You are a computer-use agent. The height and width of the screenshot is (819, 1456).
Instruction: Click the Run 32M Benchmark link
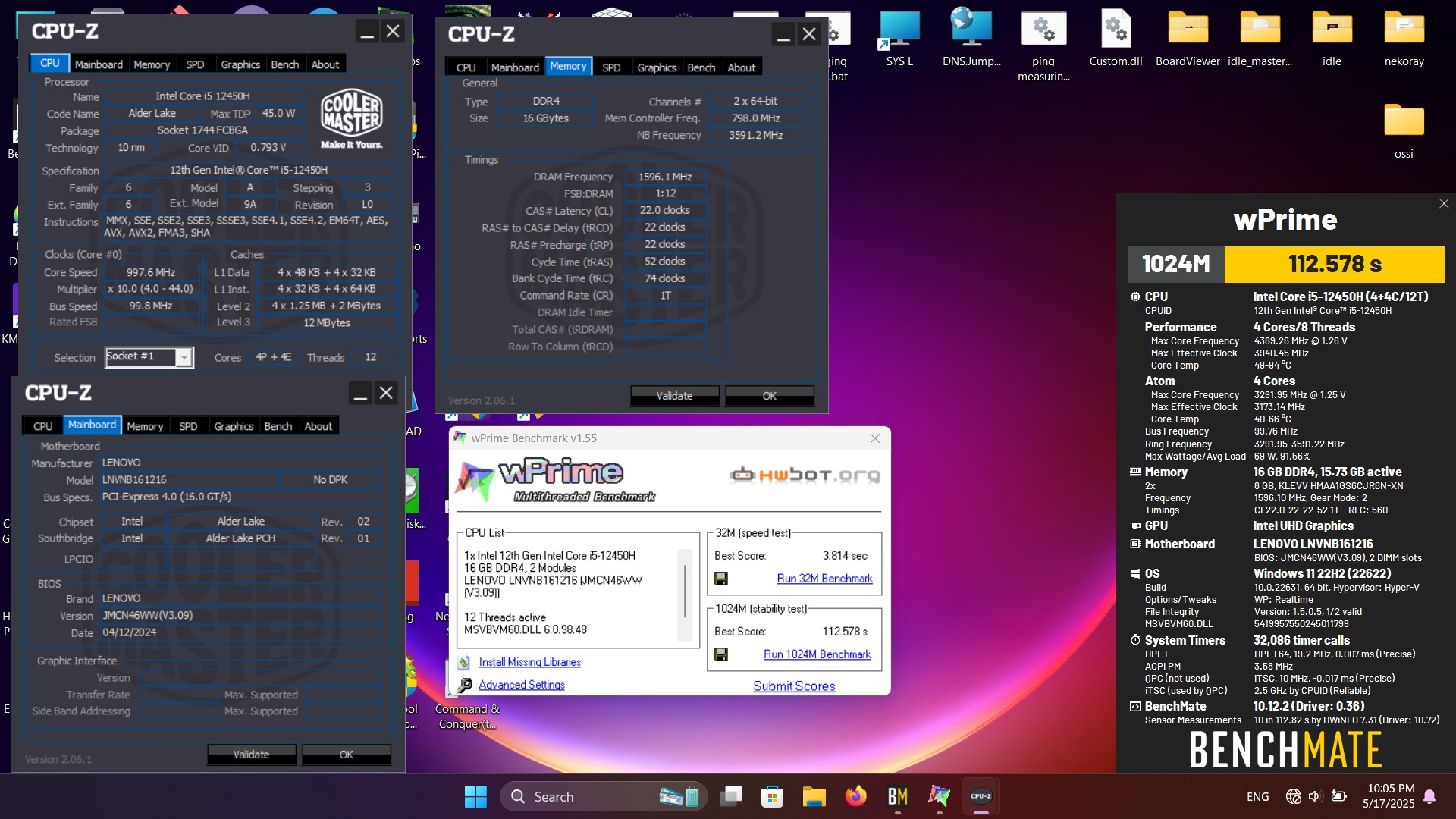click(824, 579)
